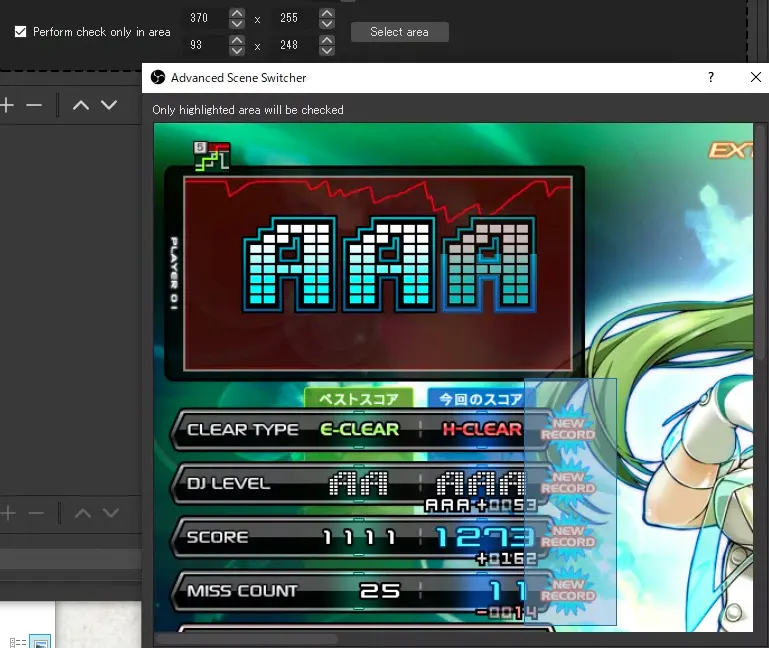Click the 255 input field
The width and height of the screenshot is (769, 648).
click(x=296, y=18)
